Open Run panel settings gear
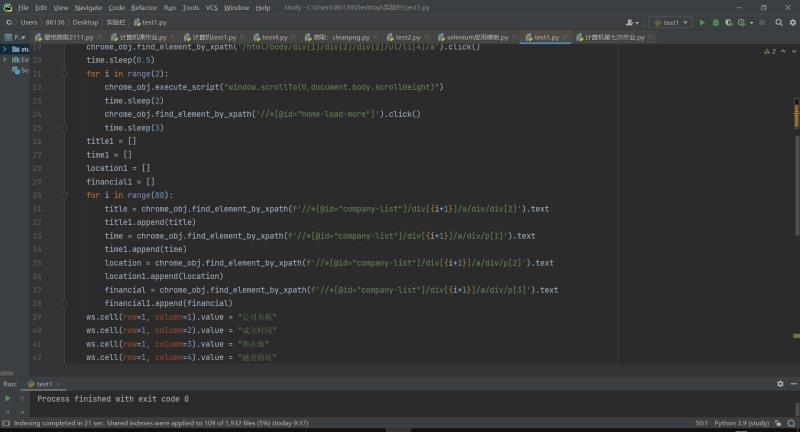 tap(780, 384)
